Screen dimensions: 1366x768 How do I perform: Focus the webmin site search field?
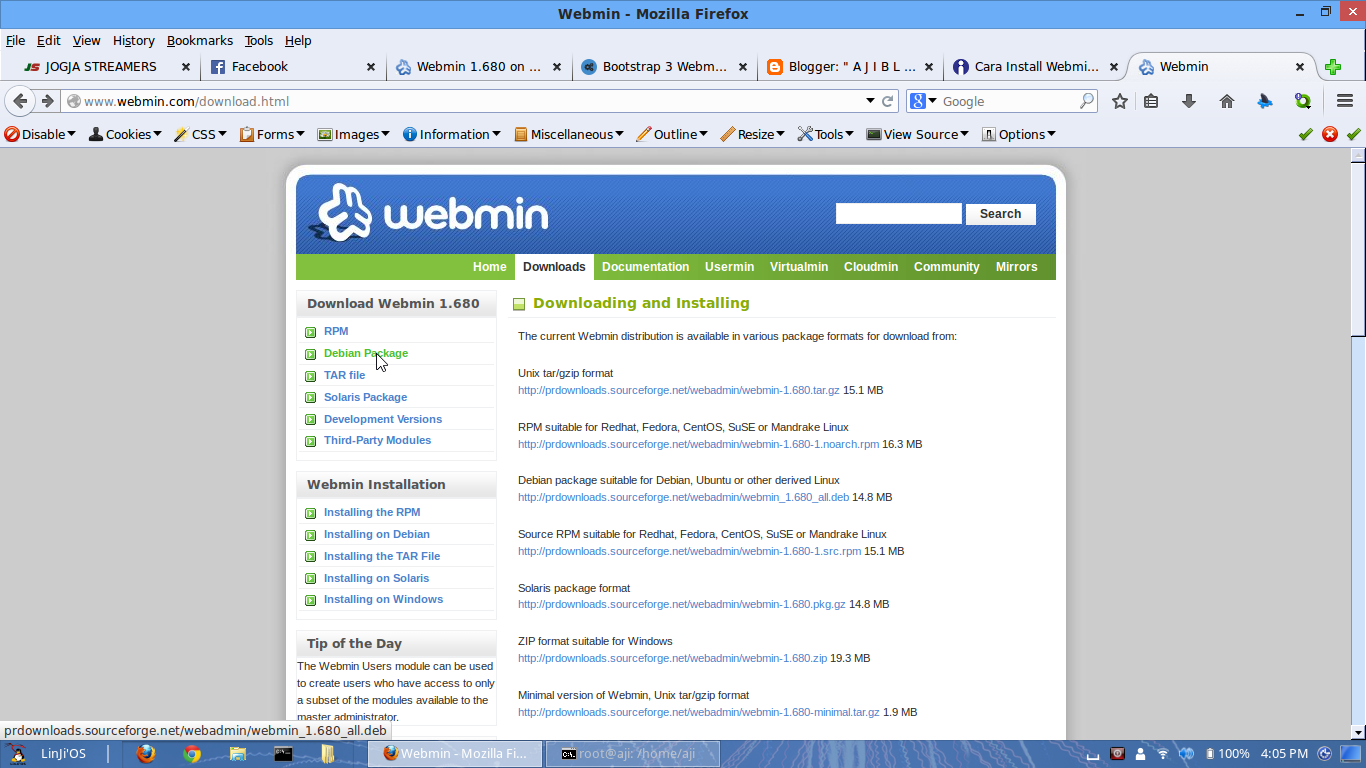(898, 214)
